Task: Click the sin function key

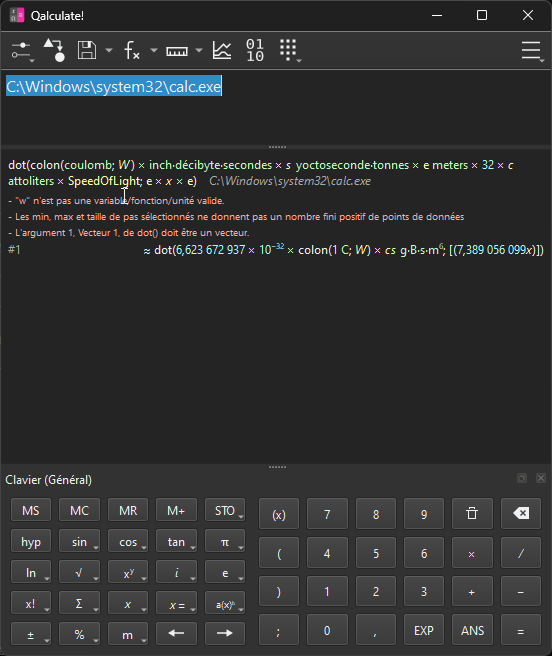Action: tap(80, 541)
